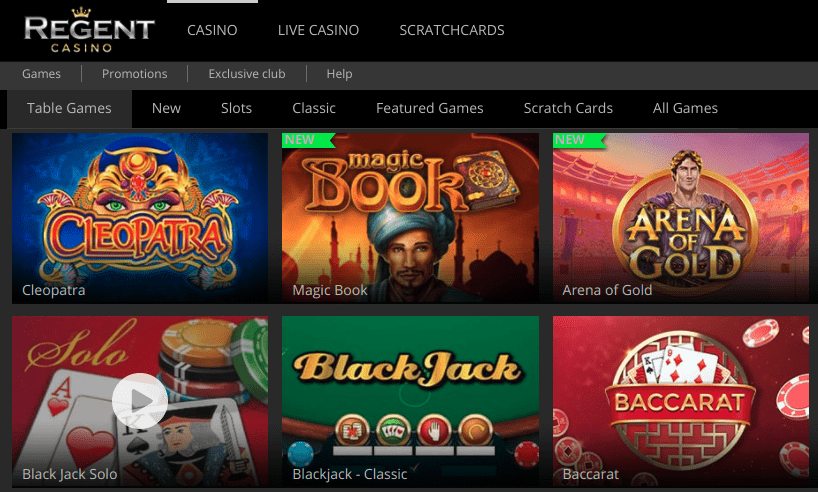Open the Help link
The width and height of the screenshot is (818, 492).
pyautogui.click(x=340, y=74)
